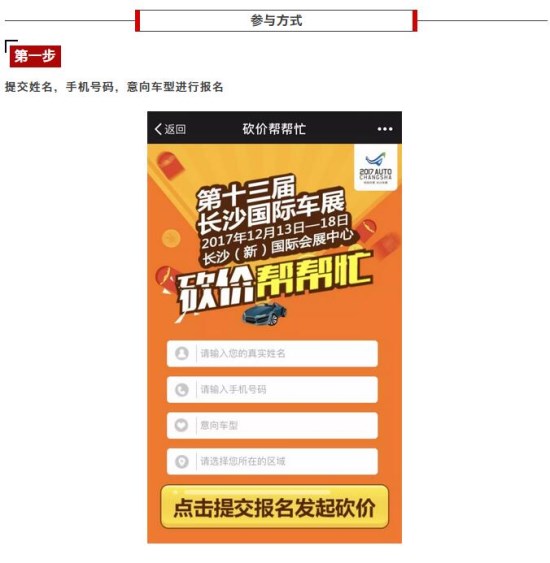This screenshot has height=563, width=550.
Task: Click the person icon in name field
Action: 182,353
